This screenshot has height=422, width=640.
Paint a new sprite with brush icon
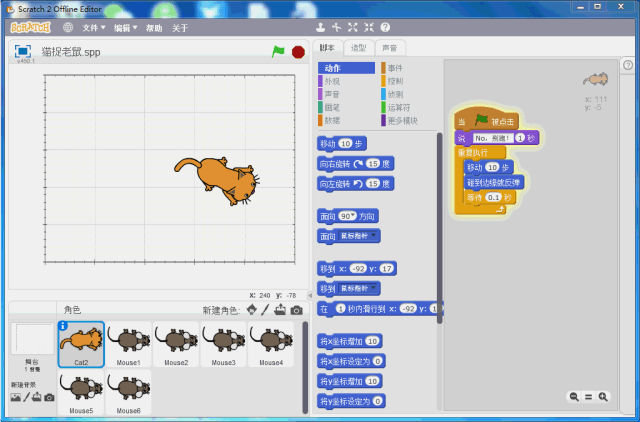tap(265, 310)
